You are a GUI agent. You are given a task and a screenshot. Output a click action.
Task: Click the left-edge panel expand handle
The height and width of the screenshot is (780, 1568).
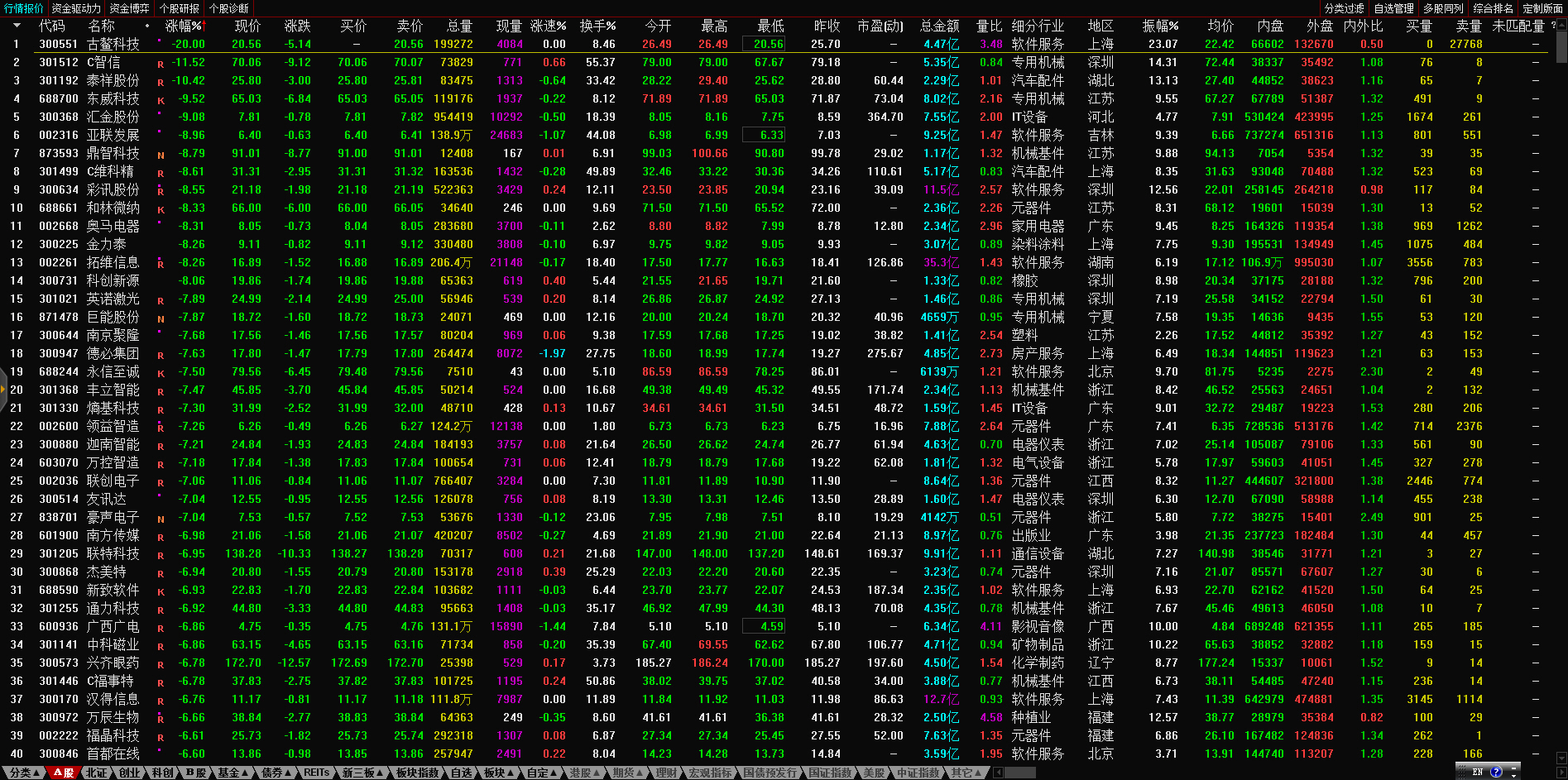[x=3, y=392]
